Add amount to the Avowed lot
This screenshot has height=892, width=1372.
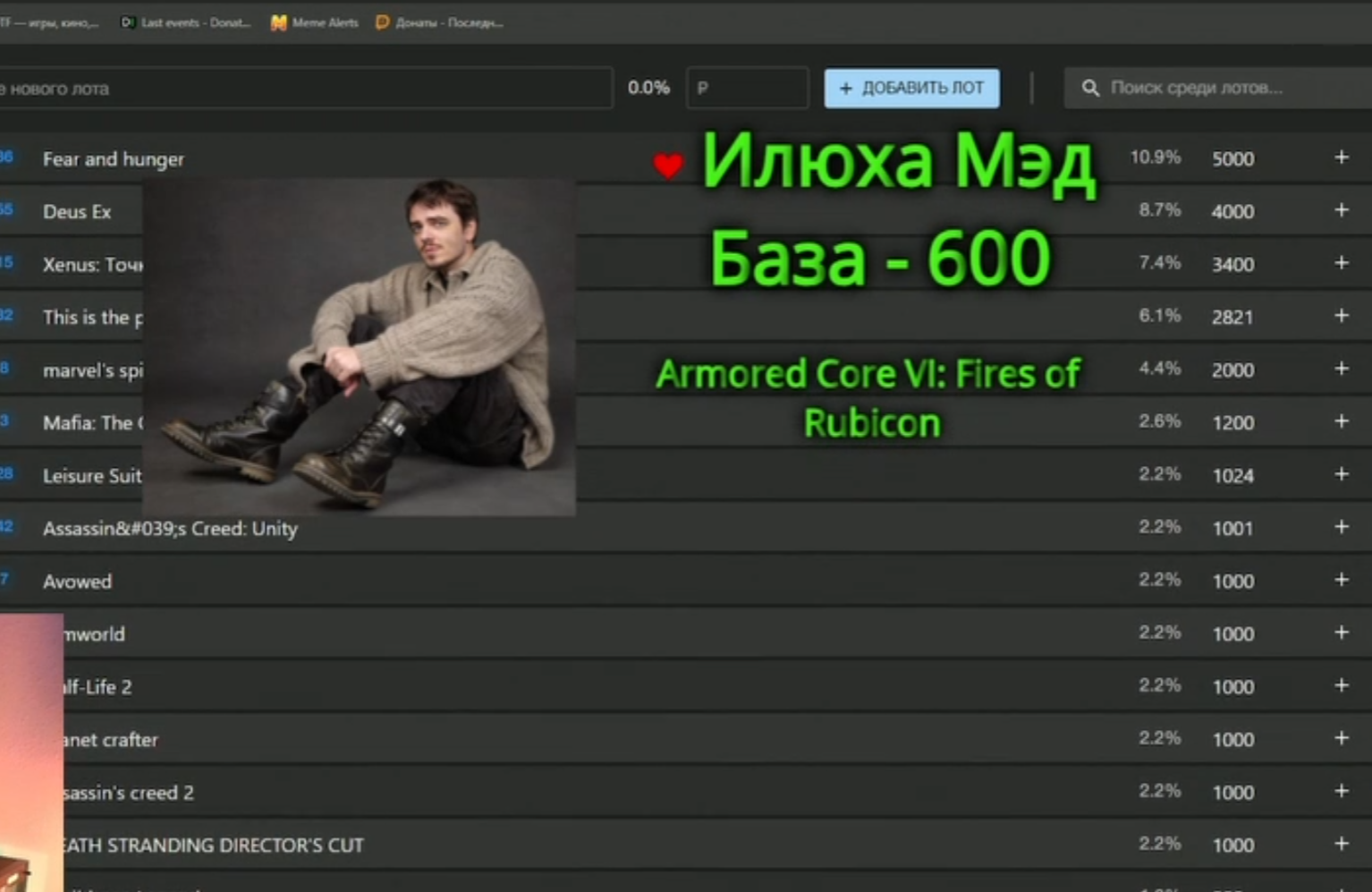1342,580
